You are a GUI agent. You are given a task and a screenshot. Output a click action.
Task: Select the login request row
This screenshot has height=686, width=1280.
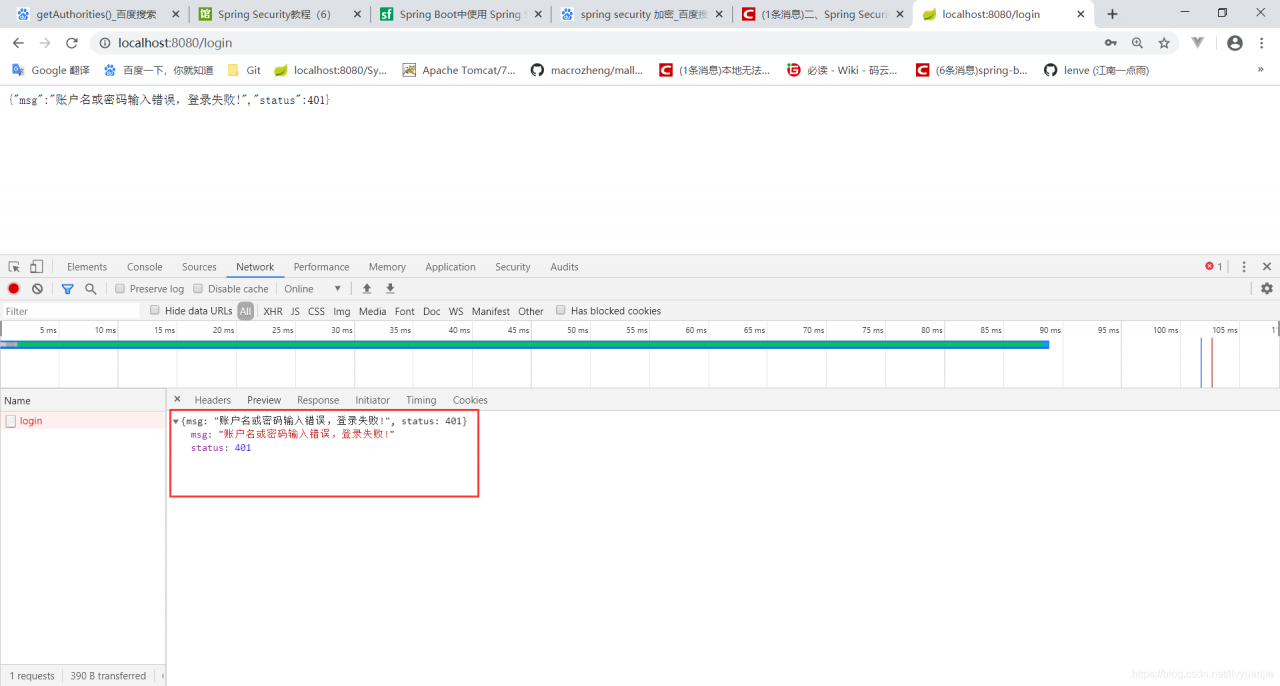83,421
